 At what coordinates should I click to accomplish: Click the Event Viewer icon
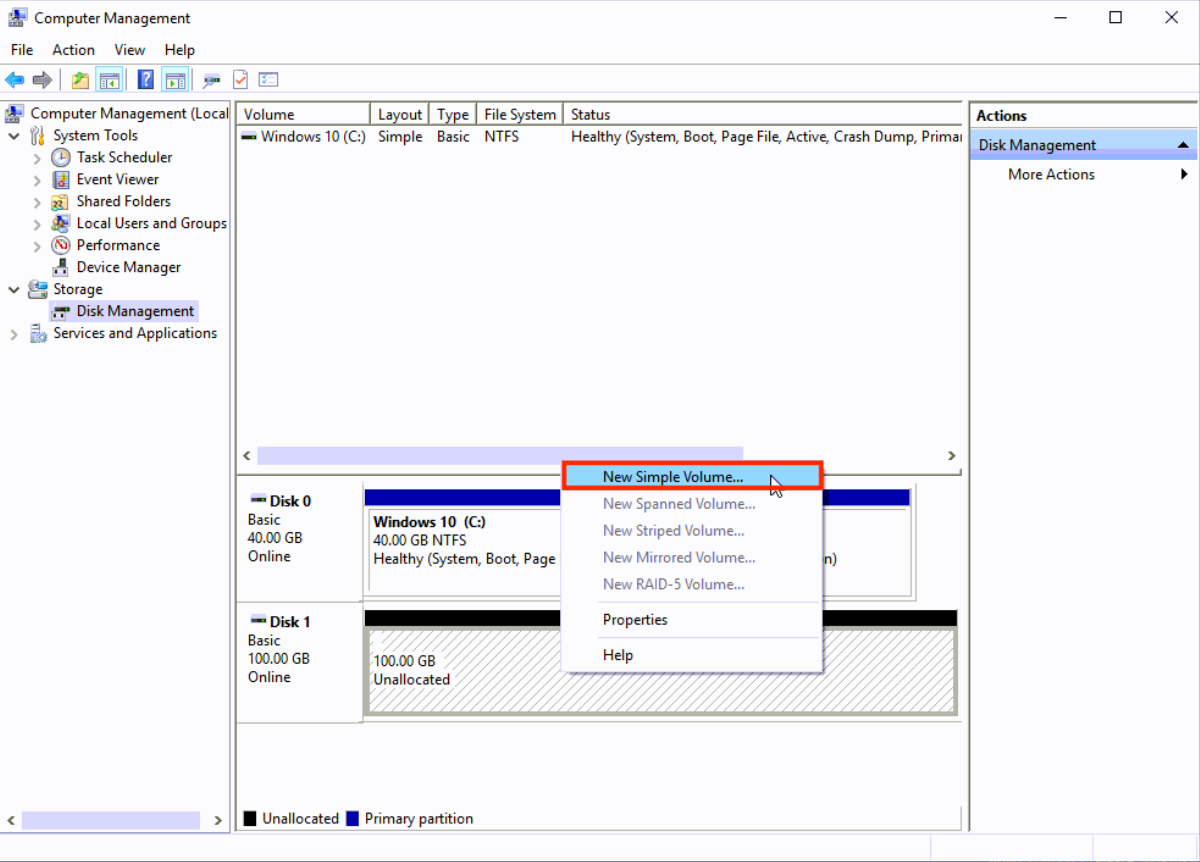[x=61, y=179]
